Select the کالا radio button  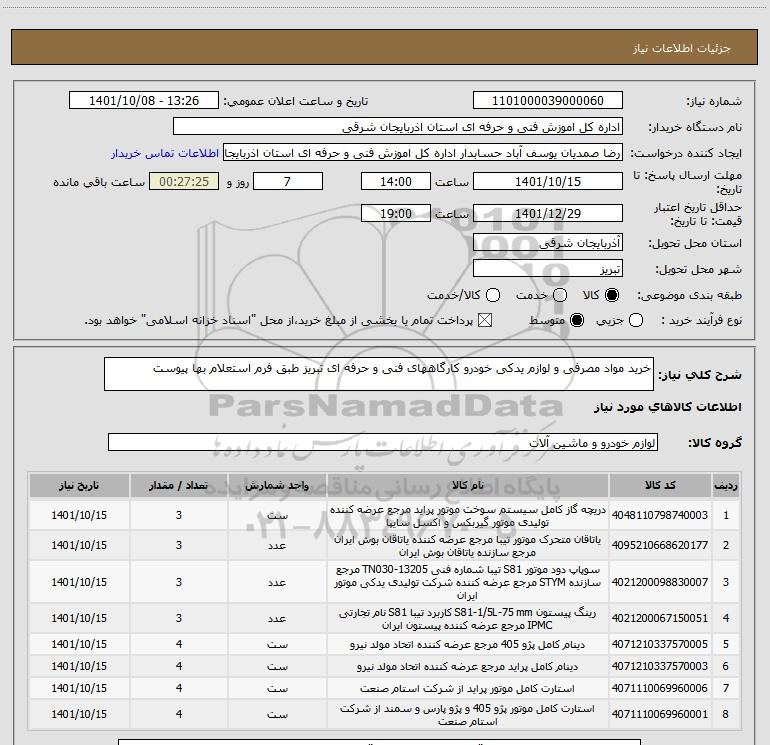(x=612, y=295)
